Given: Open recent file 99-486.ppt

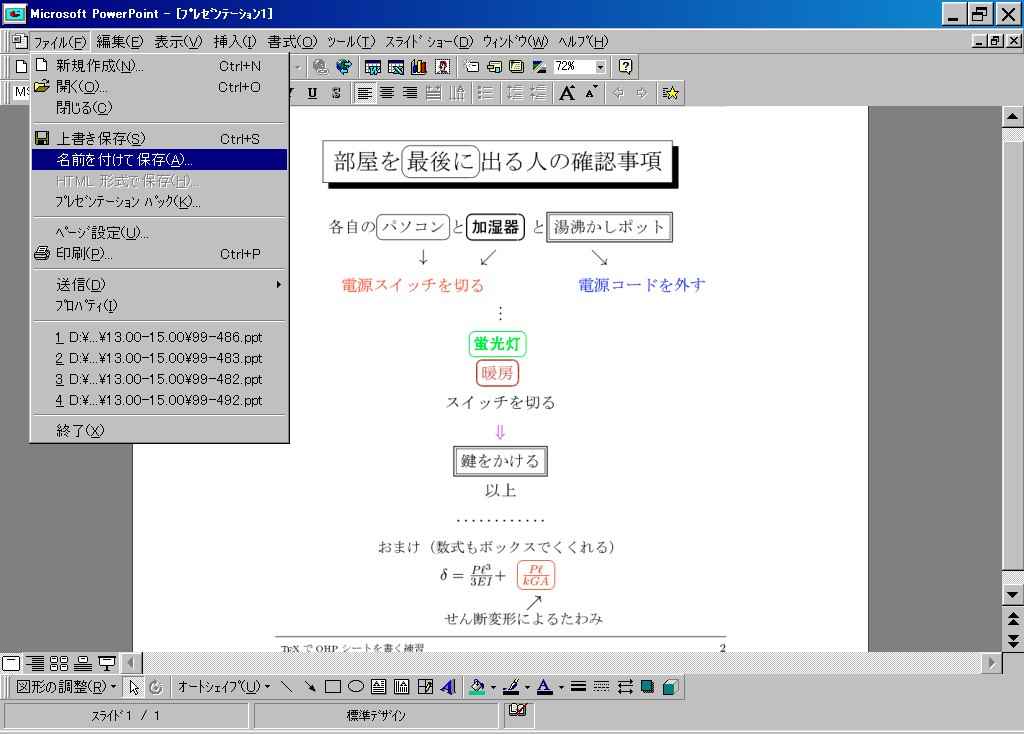Looking at the screenshot, I should [x=159, y=338].
